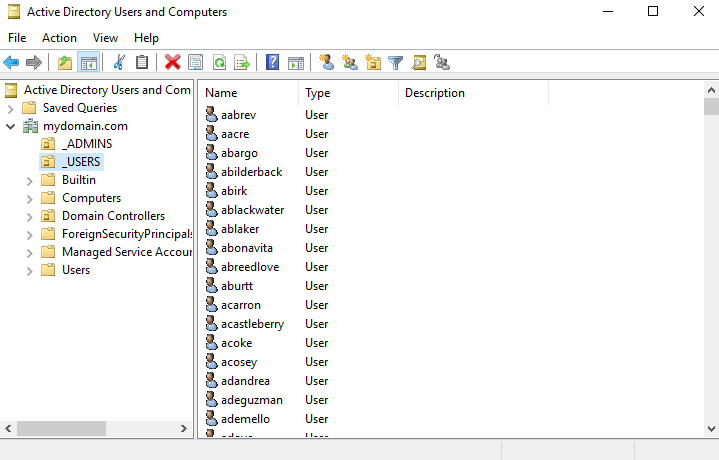Sort list by Type column header
The height and width of the screenshot is (460, 719).
(x=348, y=93)
